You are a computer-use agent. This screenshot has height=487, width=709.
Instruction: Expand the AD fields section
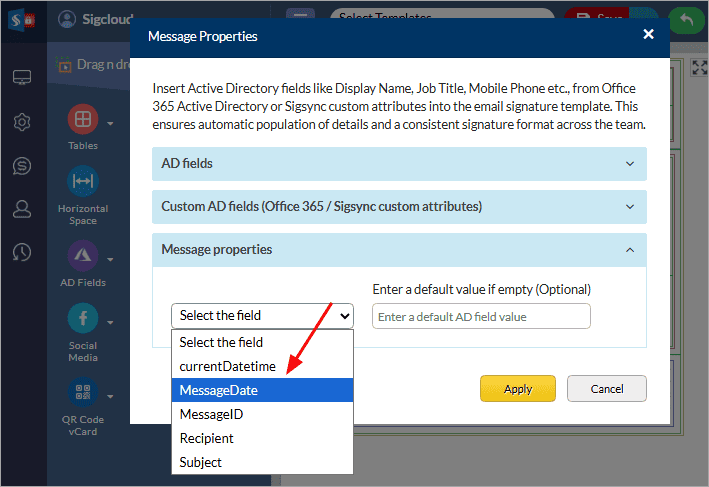pyautogui.click(x=398, y=163)
